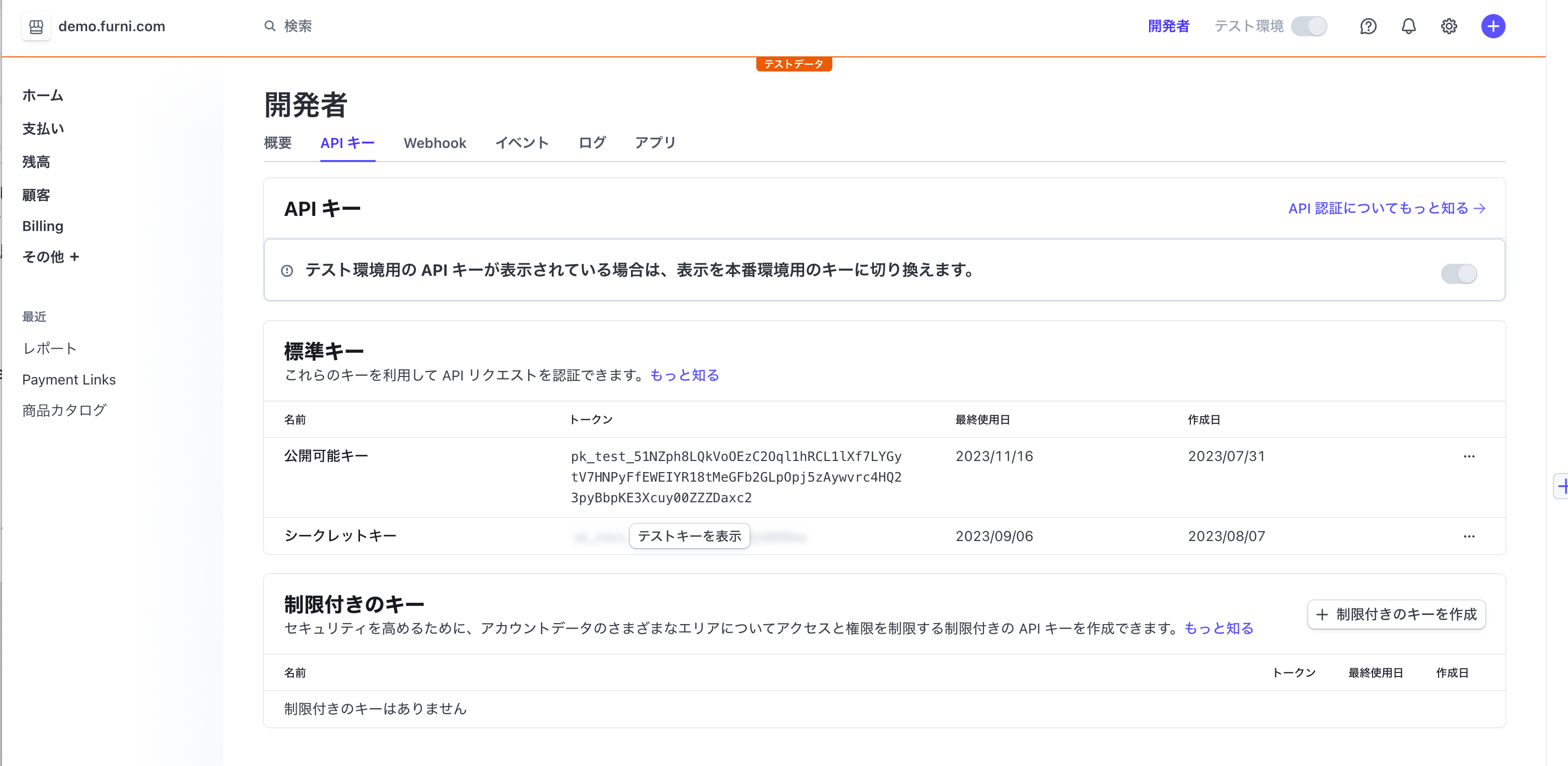
Task: Open settings with the gear icon
Action: (1449, 26)
